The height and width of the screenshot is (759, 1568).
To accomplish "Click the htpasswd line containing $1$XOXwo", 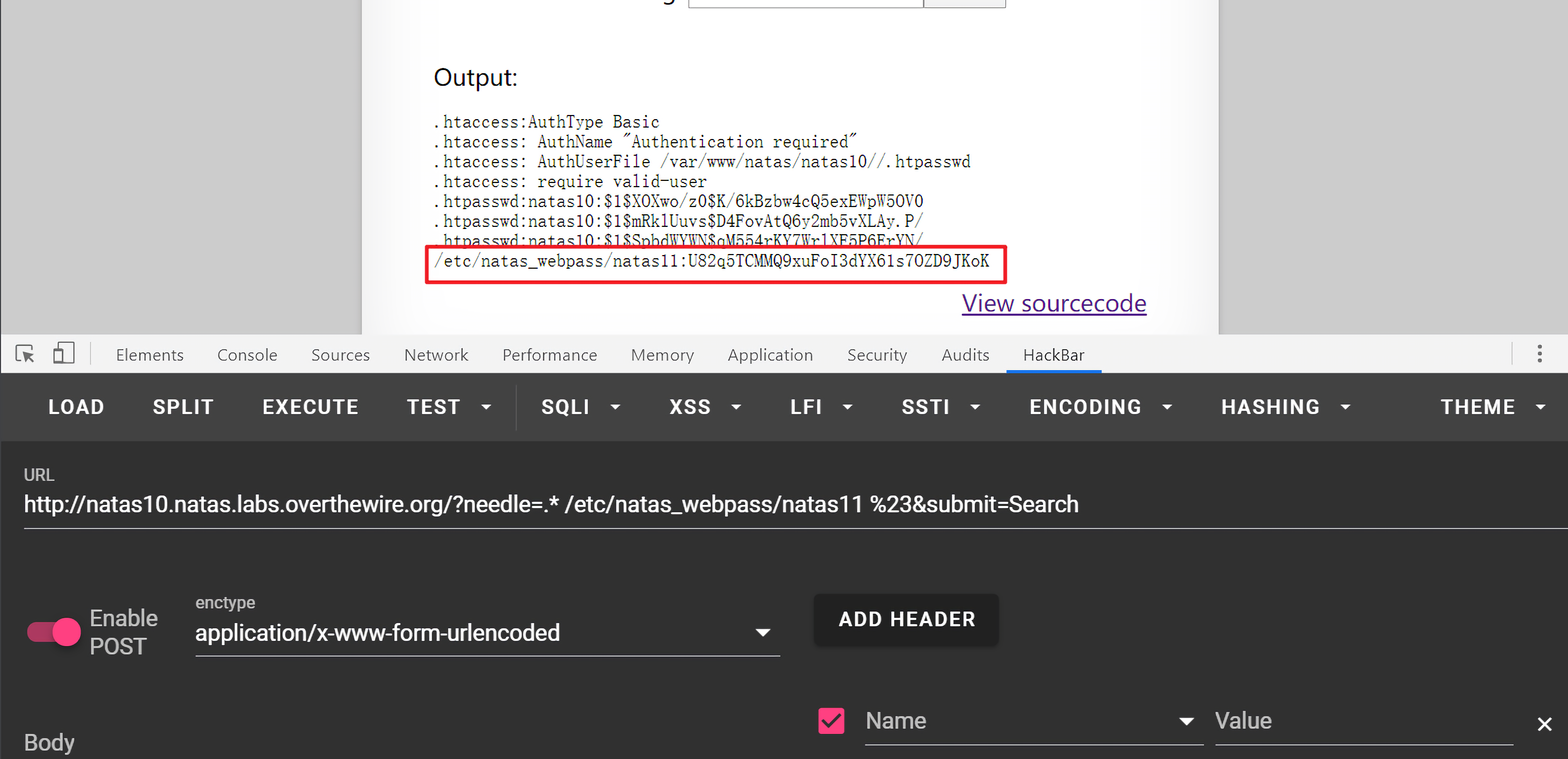I will (x=678, y=201).
